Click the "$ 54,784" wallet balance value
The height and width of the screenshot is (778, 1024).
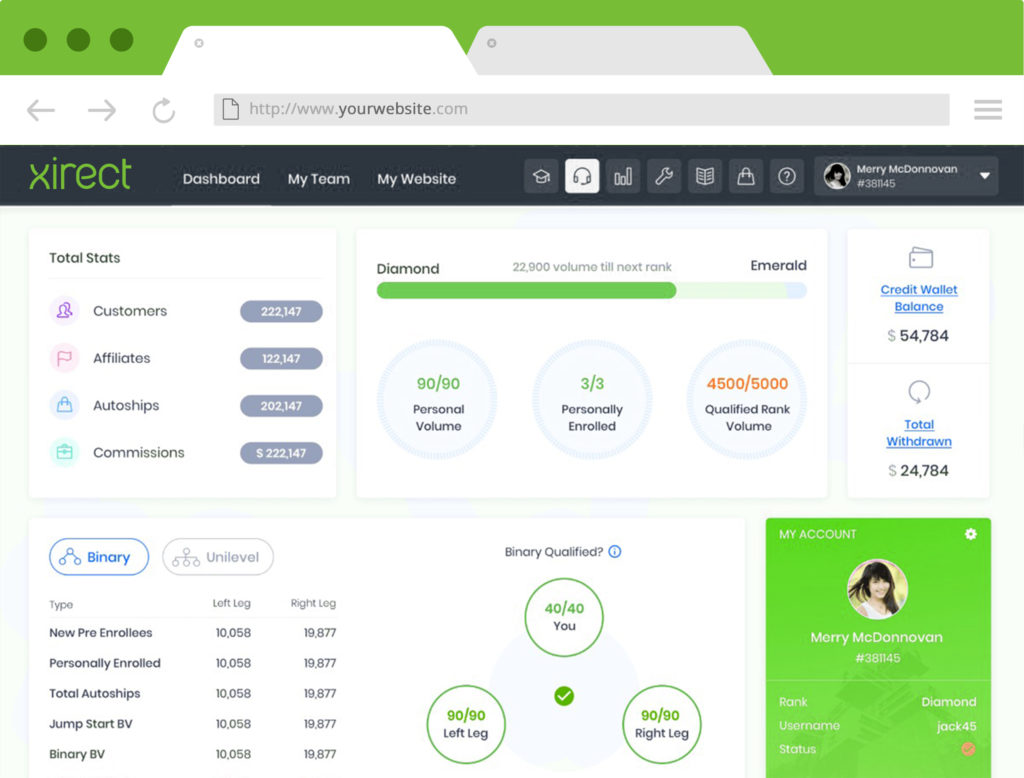click(918, 336)
